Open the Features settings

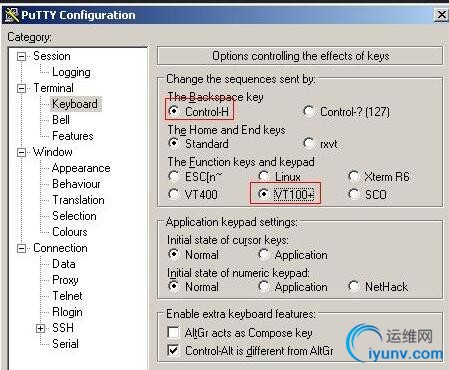73,136
